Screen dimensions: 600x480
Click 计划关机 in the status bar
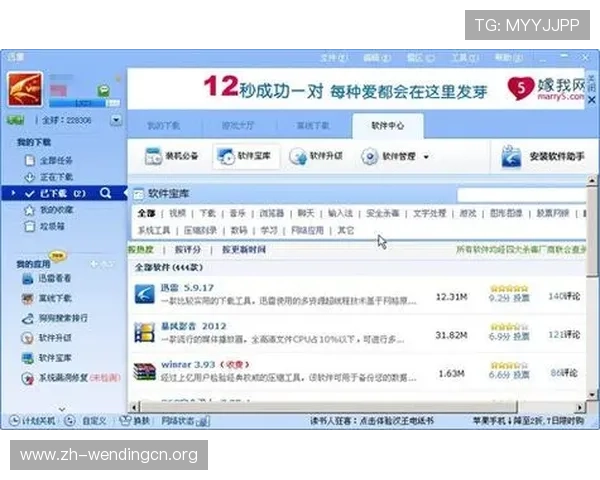point(33,421)
